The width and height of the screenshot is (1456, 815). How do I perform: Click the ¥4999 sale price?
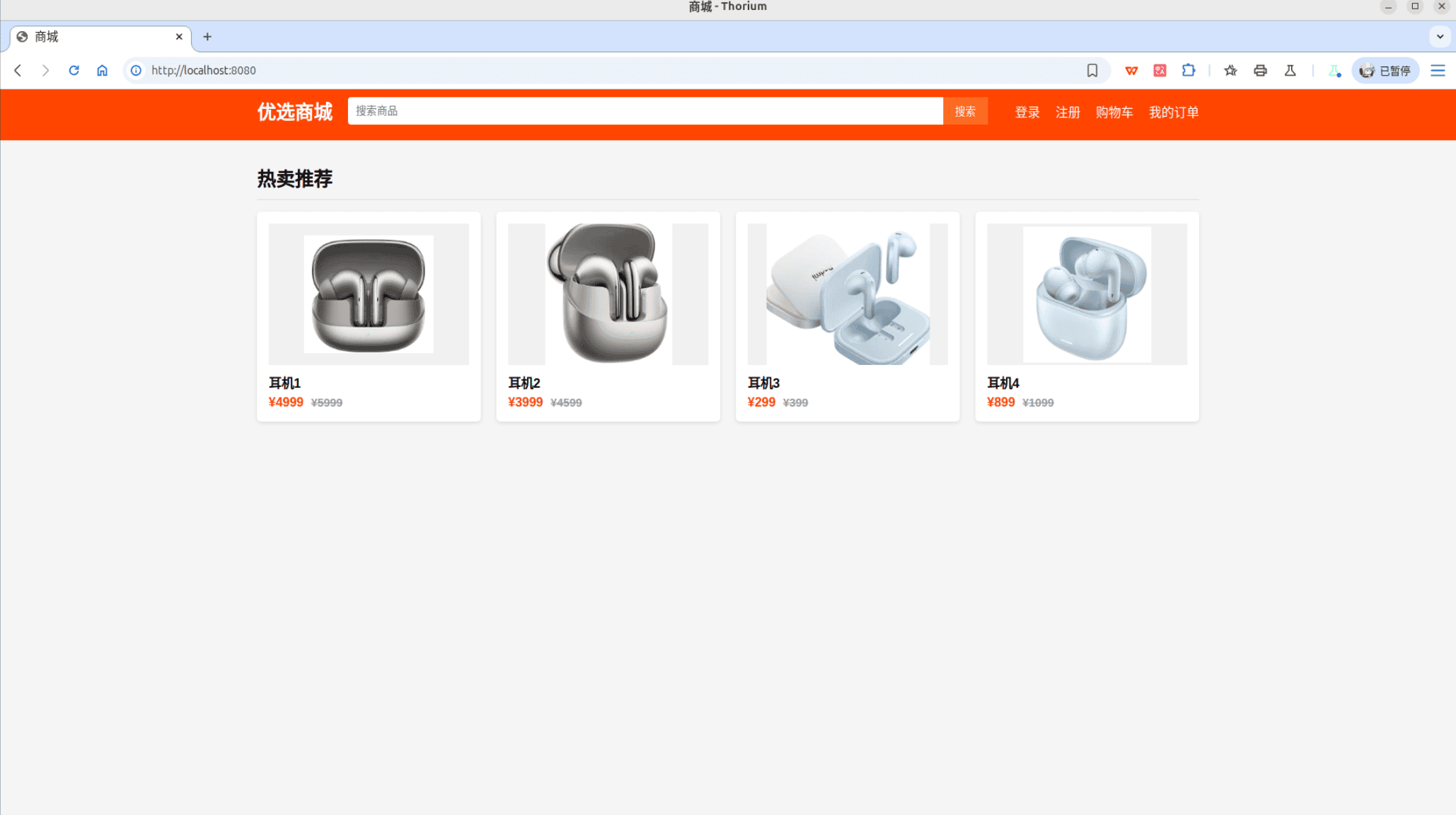pos(286,402)
